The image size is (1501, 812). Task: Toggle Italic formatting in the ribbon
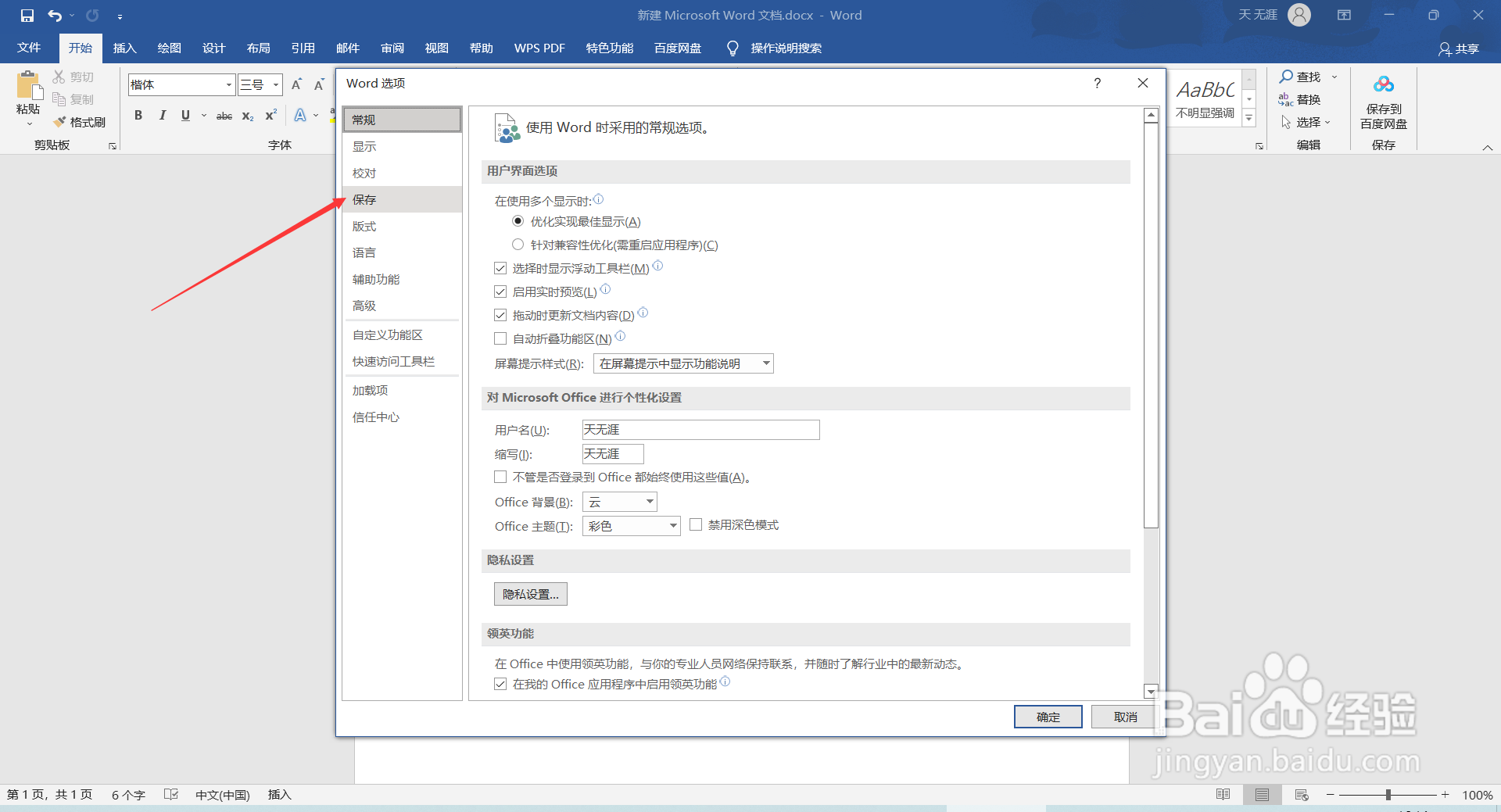[x=162, y=115]
